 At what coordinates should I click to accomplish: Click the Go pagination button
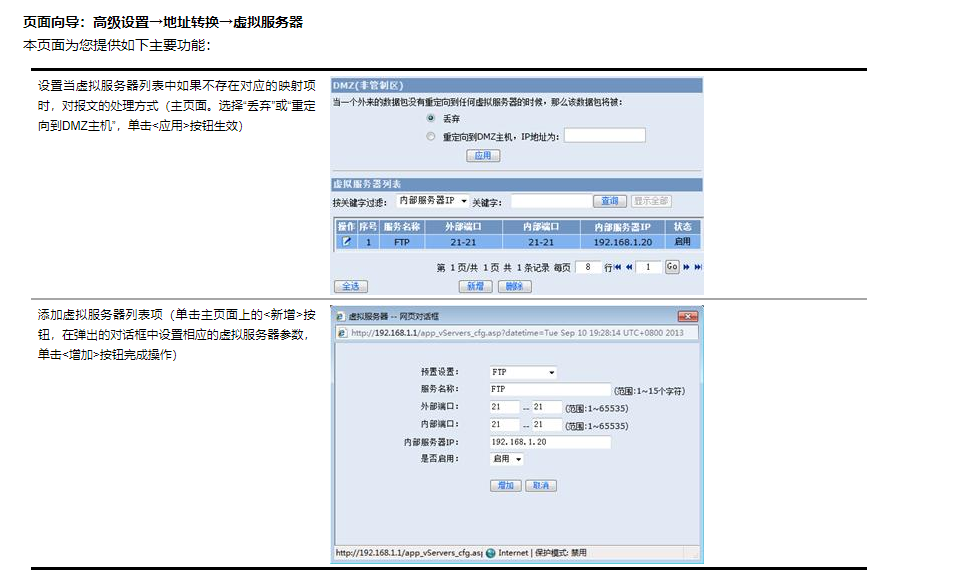672,267
